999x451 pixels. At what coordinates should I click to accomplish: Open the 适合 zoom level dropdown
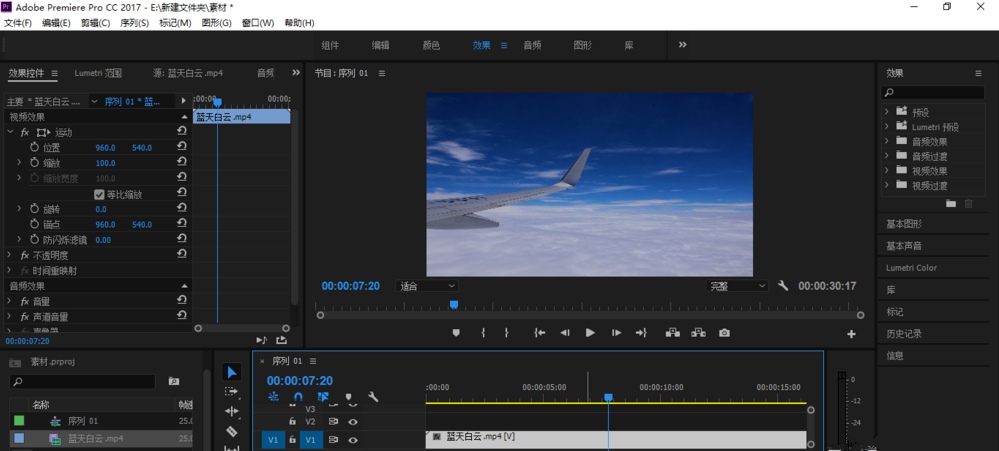[x=427, y=286]
